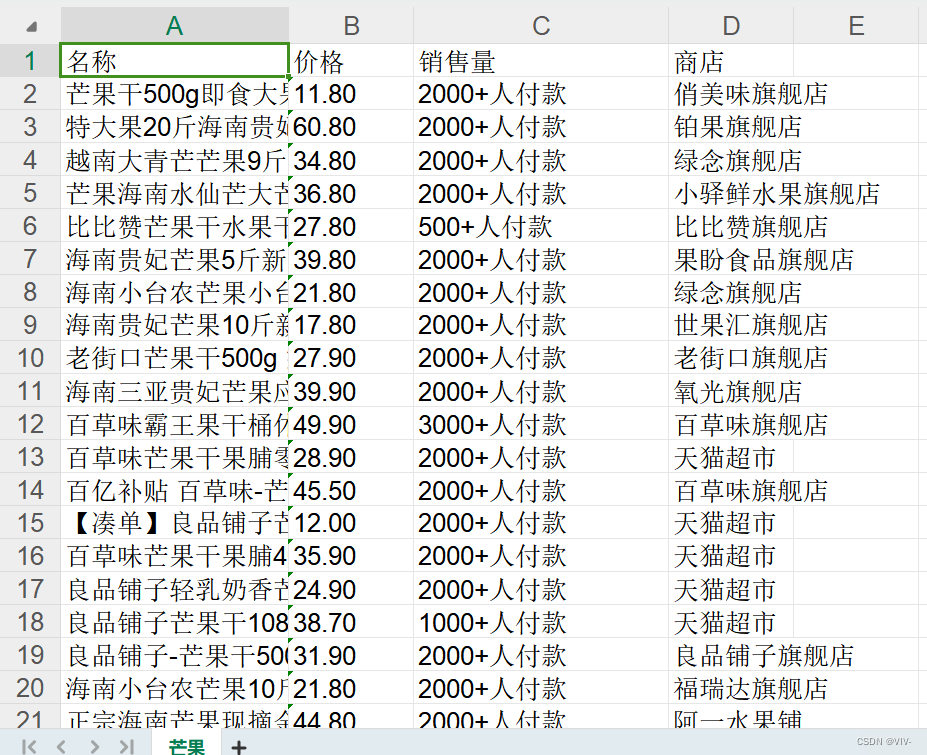927x755 pixels.
Task: Select the 老街口芒果干500g name cell
Action: tap(174, 358)
